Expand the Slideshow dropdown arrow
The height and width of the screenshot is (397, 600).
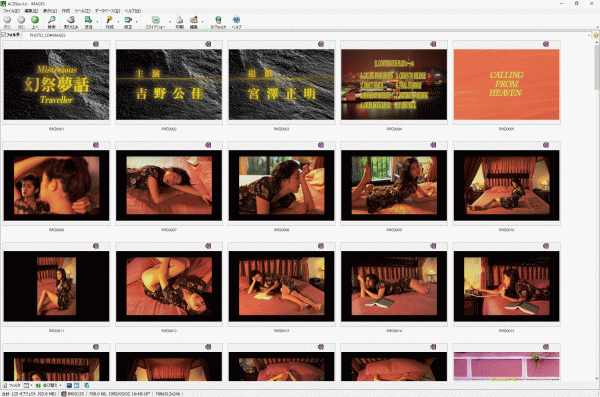(x=170, y=21)
